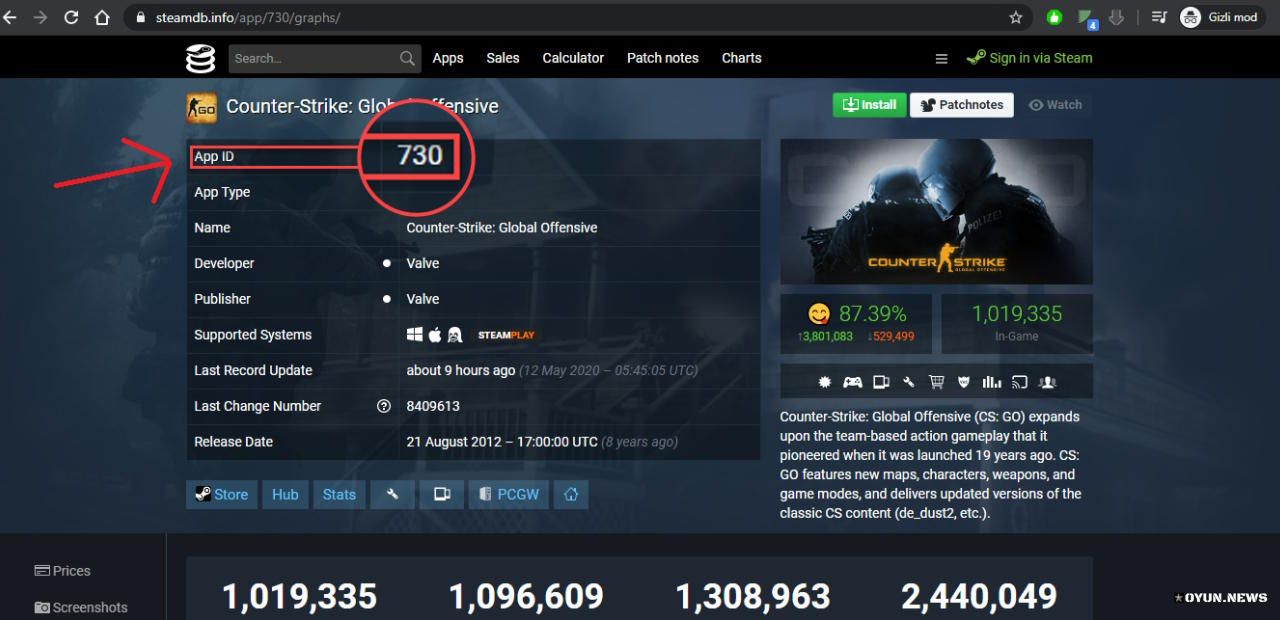Click the 1,096,609 statistic

(526, 597)
